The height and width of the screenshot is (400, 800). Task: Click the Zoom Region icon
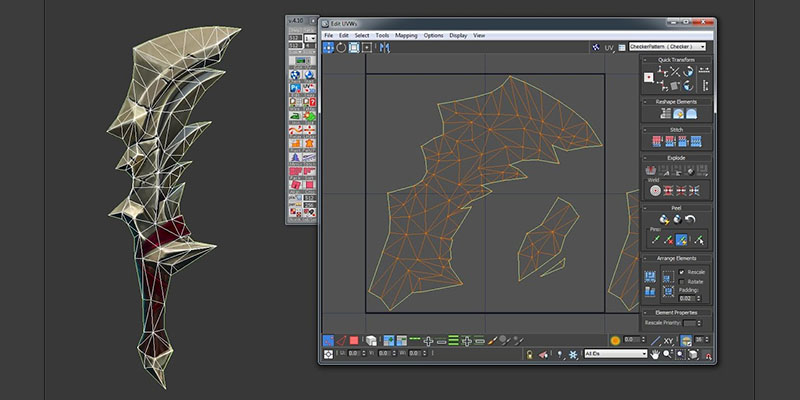point(681,354)
